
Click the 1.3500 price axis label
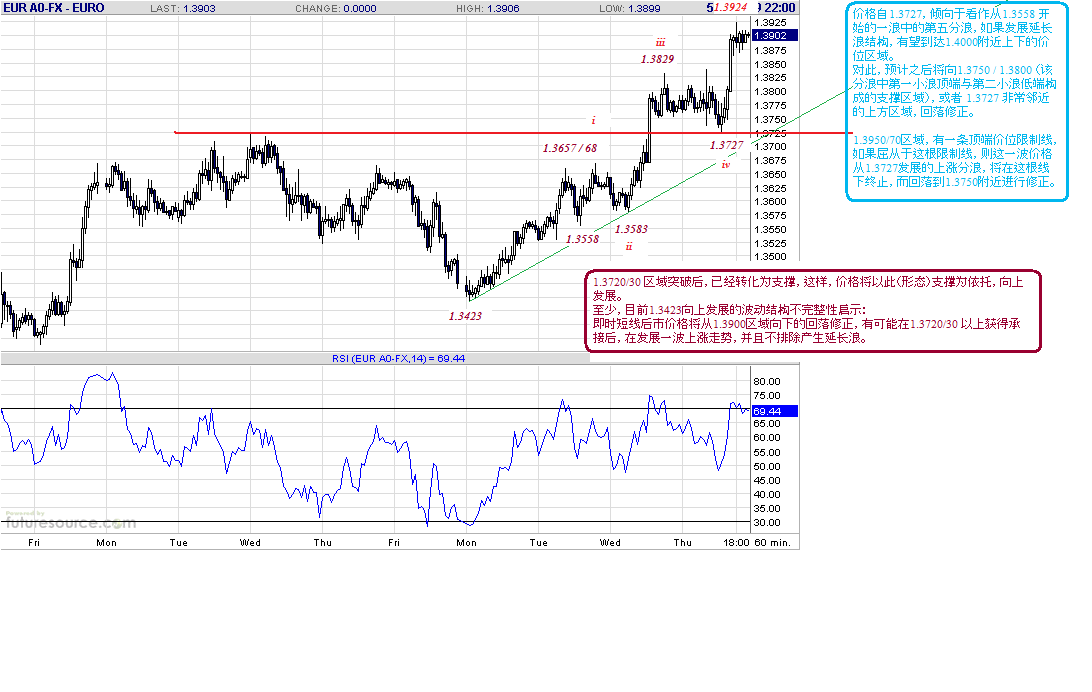(770, 256)
